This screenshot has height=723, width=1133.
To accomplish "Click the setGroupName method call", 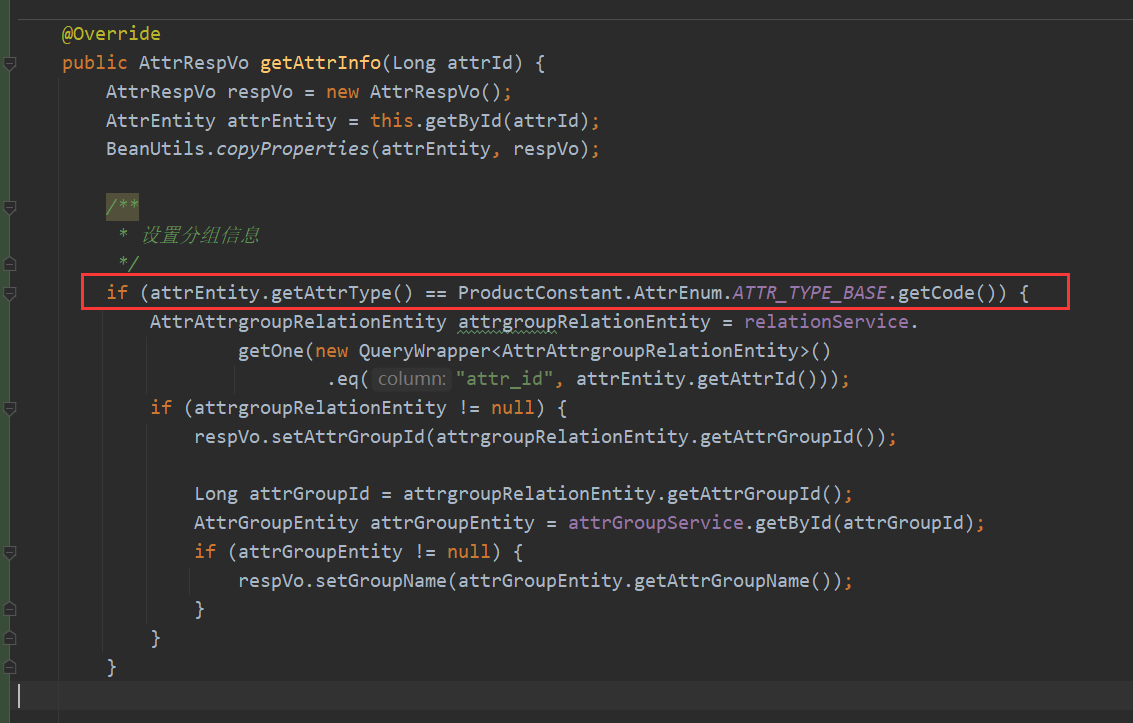I will [381, 581].
